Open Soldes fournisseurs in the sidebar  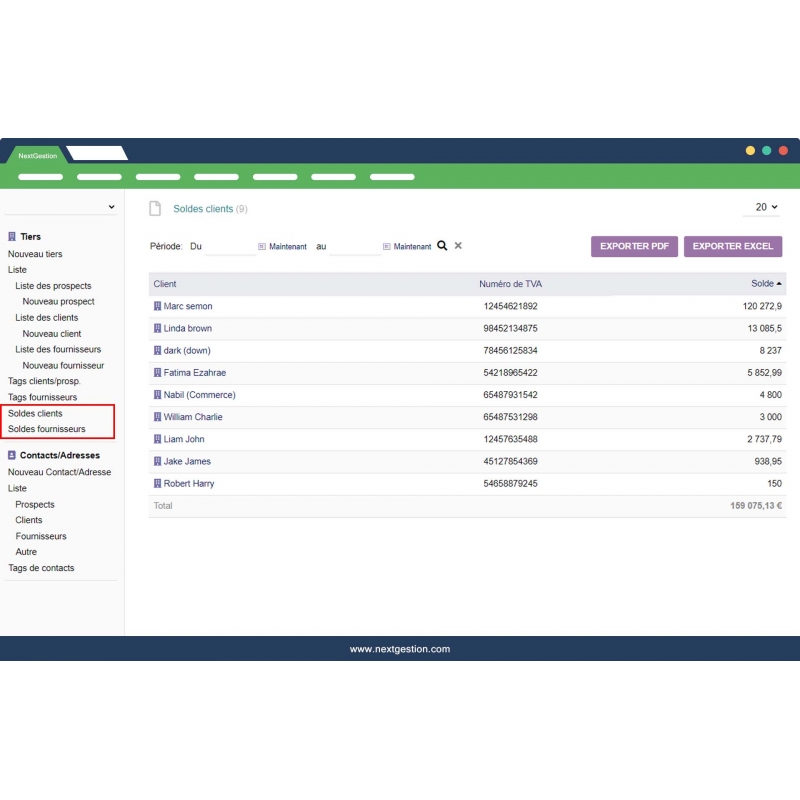[x=47, y=429]
